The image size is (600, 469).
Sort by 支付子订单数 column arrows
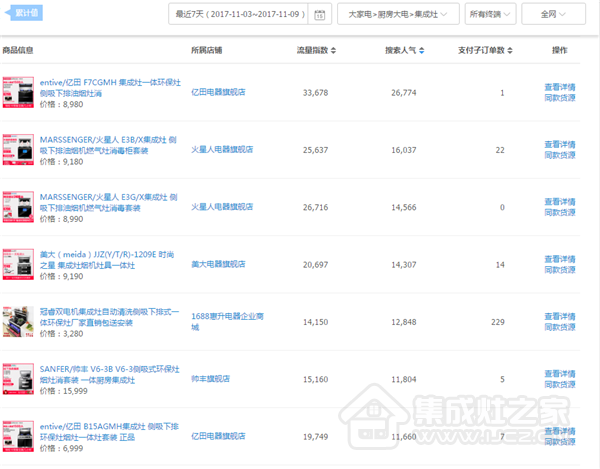pos(510,50)
